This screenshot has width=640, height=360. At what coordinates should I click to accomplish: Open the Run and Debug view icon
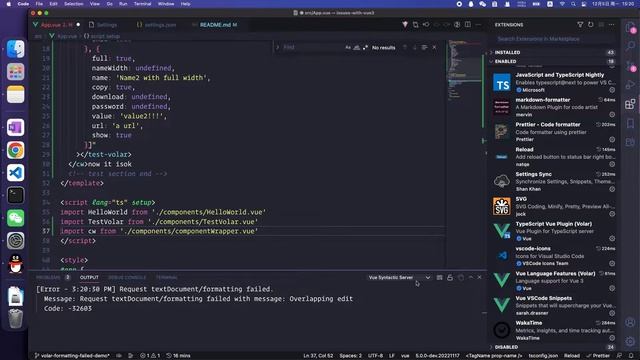[x=631, y=84]
